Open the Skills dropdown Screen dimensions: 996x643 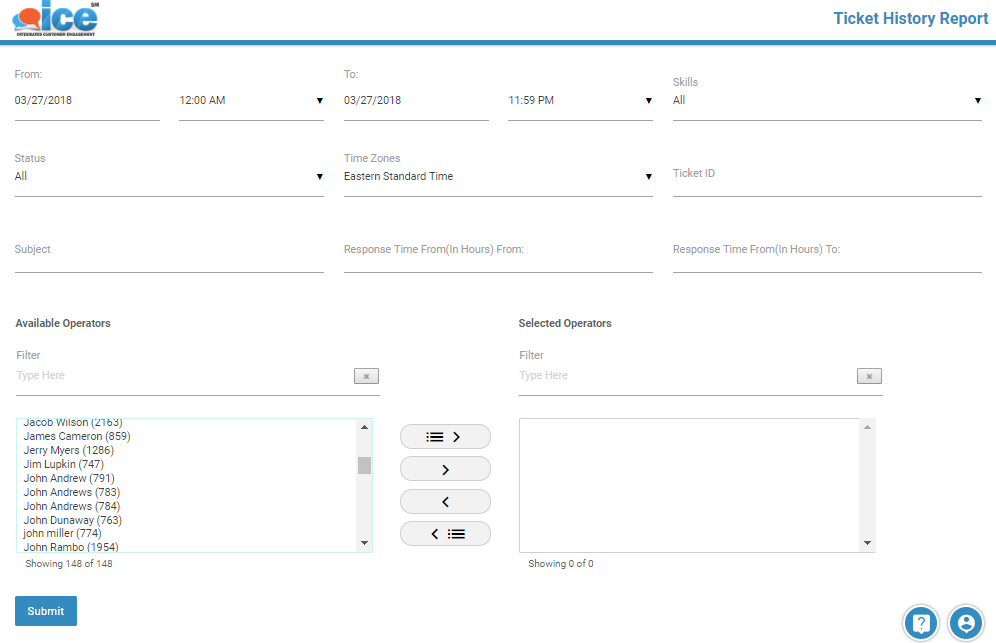click(826, 101)
